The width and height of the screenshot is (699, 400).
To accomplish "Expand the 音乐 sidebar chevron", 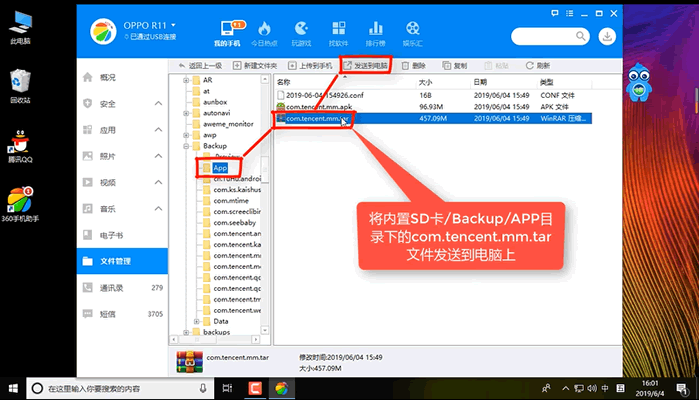I will click(x=158, y=209).
